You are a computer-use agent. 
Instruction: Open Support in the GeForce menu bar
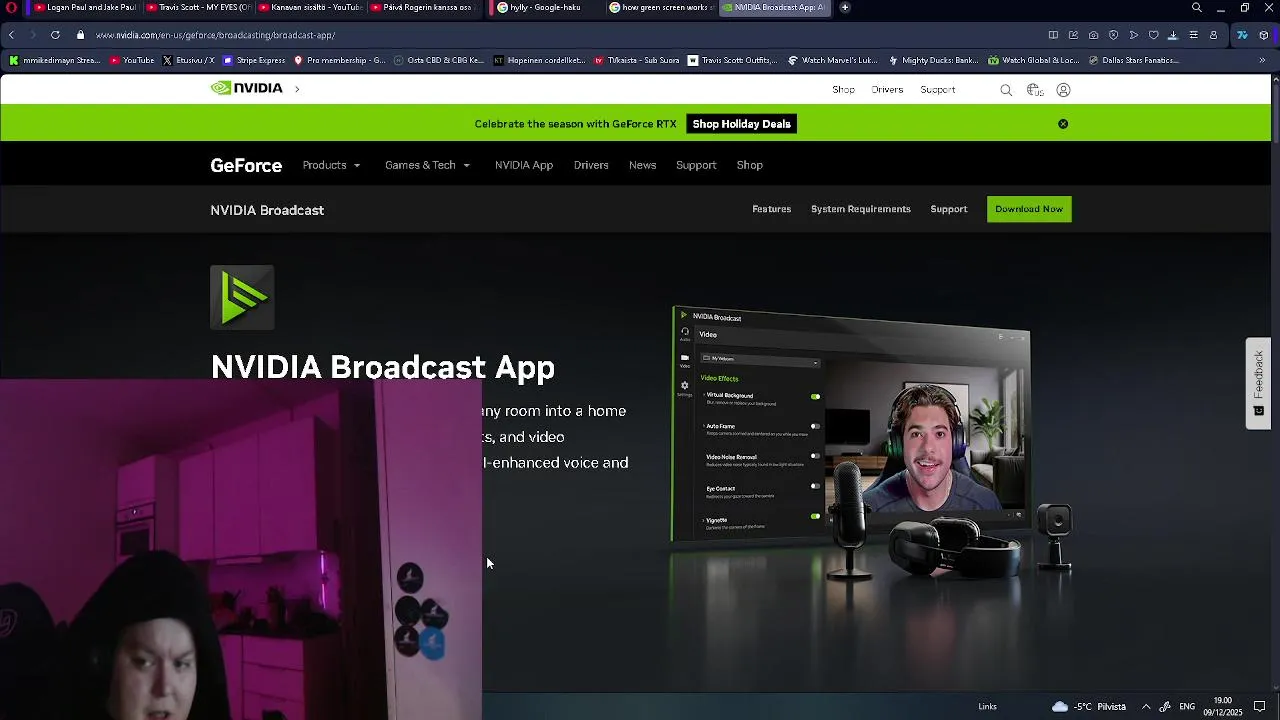point(696,165)
